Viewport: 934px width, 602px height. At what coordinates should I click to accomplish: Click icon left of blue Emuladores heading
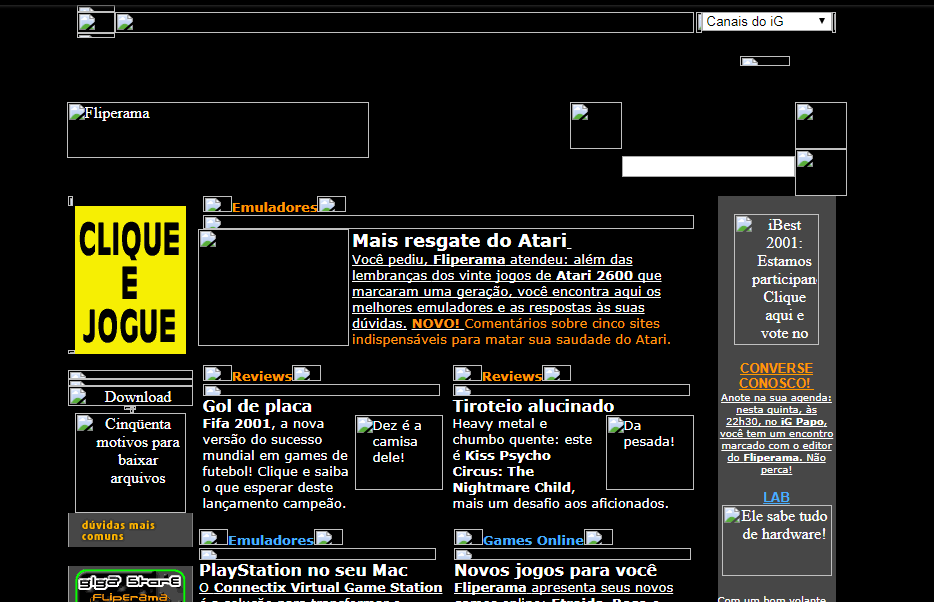[213, 538]
